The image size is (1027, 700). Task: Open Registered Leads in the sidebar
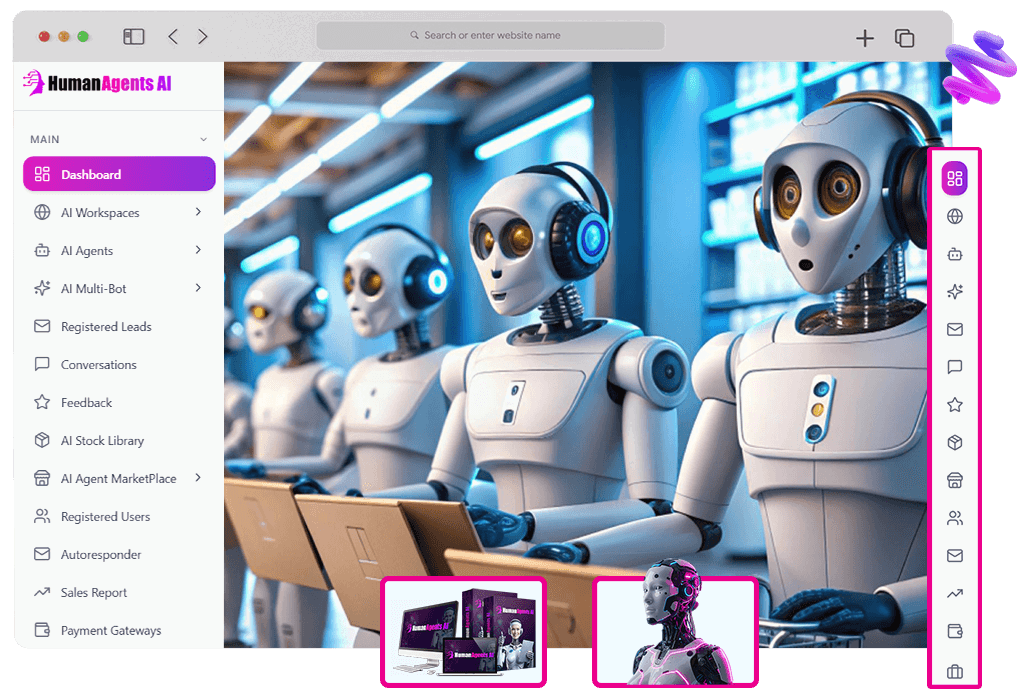click(106, 327)
